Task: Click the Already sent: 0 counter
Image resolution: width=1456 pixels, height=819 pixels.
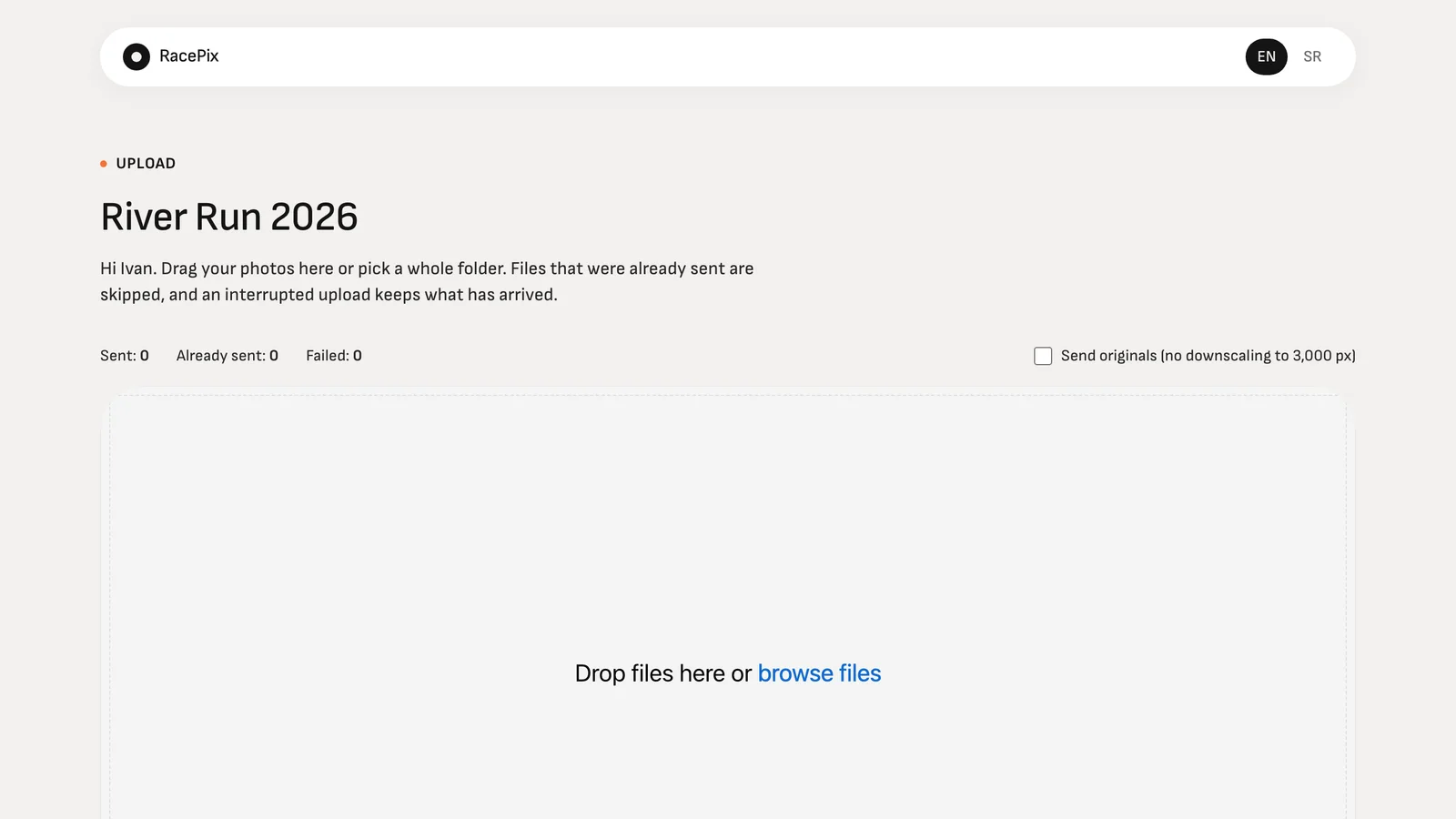Action: click(x=227, y=356)
